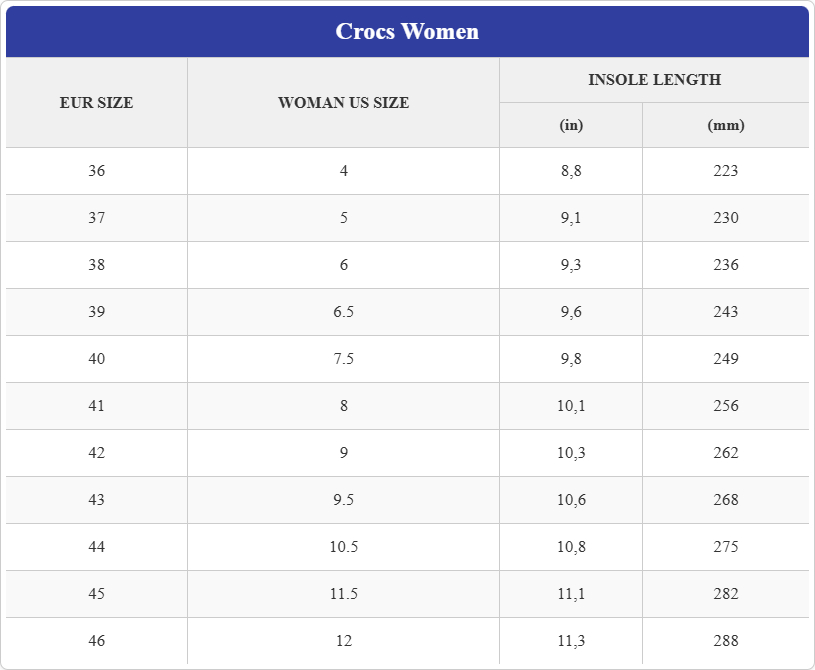The width and height of the screenshot is (815, 670).
Task: Select EUR size 46 cell
Action: point(97,641)
